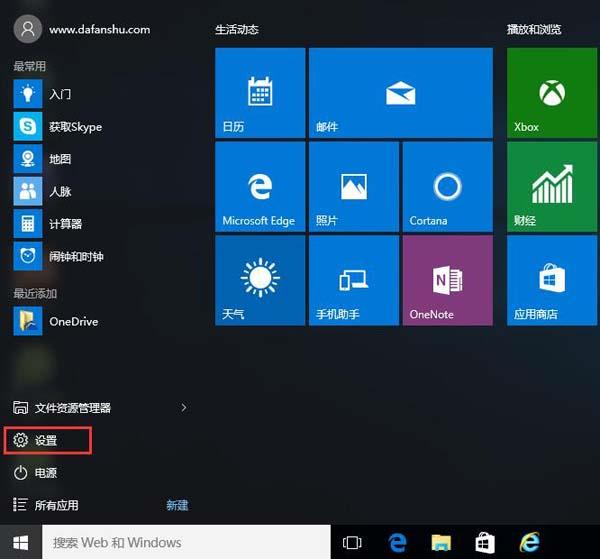The height and width of the screenshot is (559, 600).
Task: Launch Edge from the taskbar
Action: 397,542
